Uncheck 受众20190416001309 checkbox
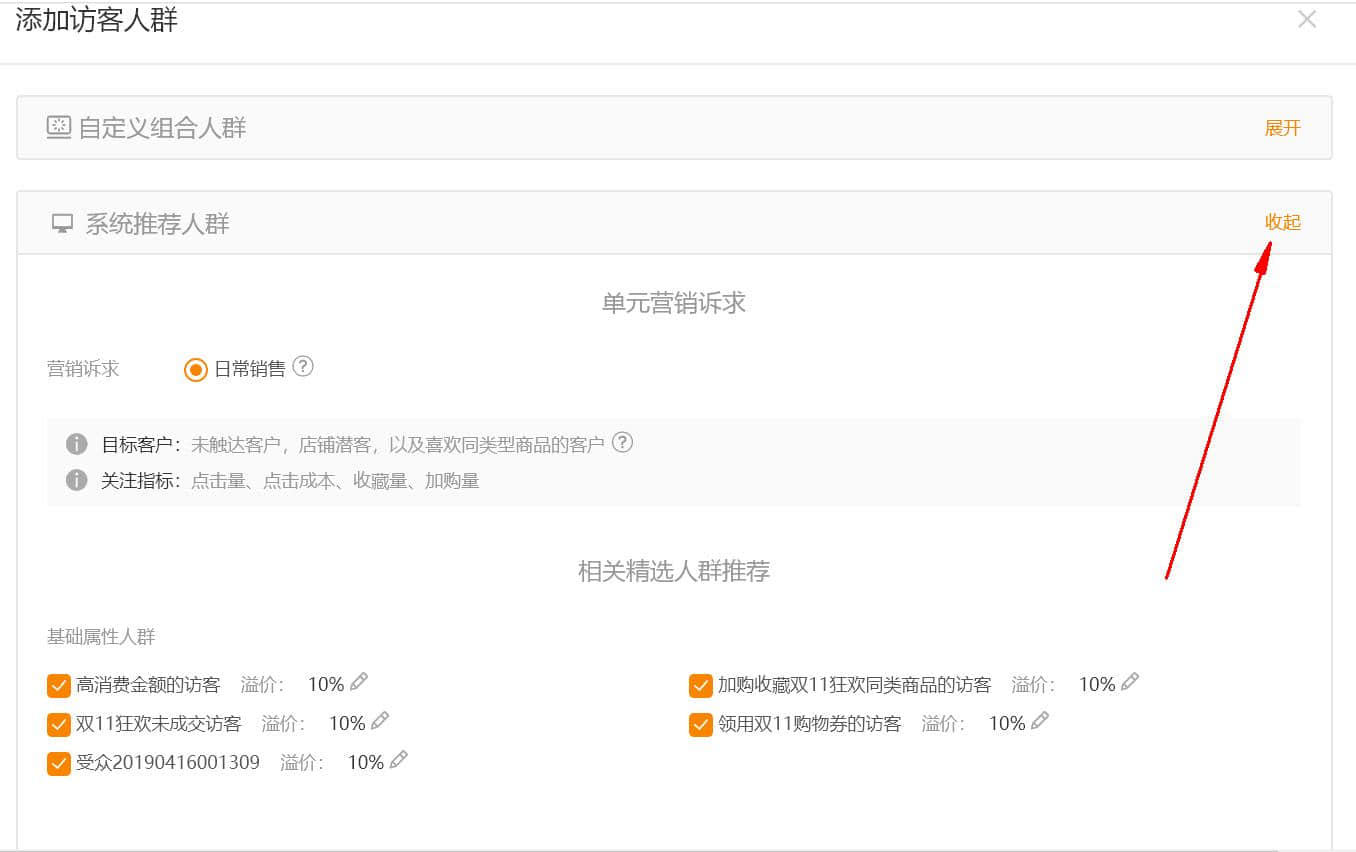Screen dimensions: 1356x852 (x=59, y=764)
